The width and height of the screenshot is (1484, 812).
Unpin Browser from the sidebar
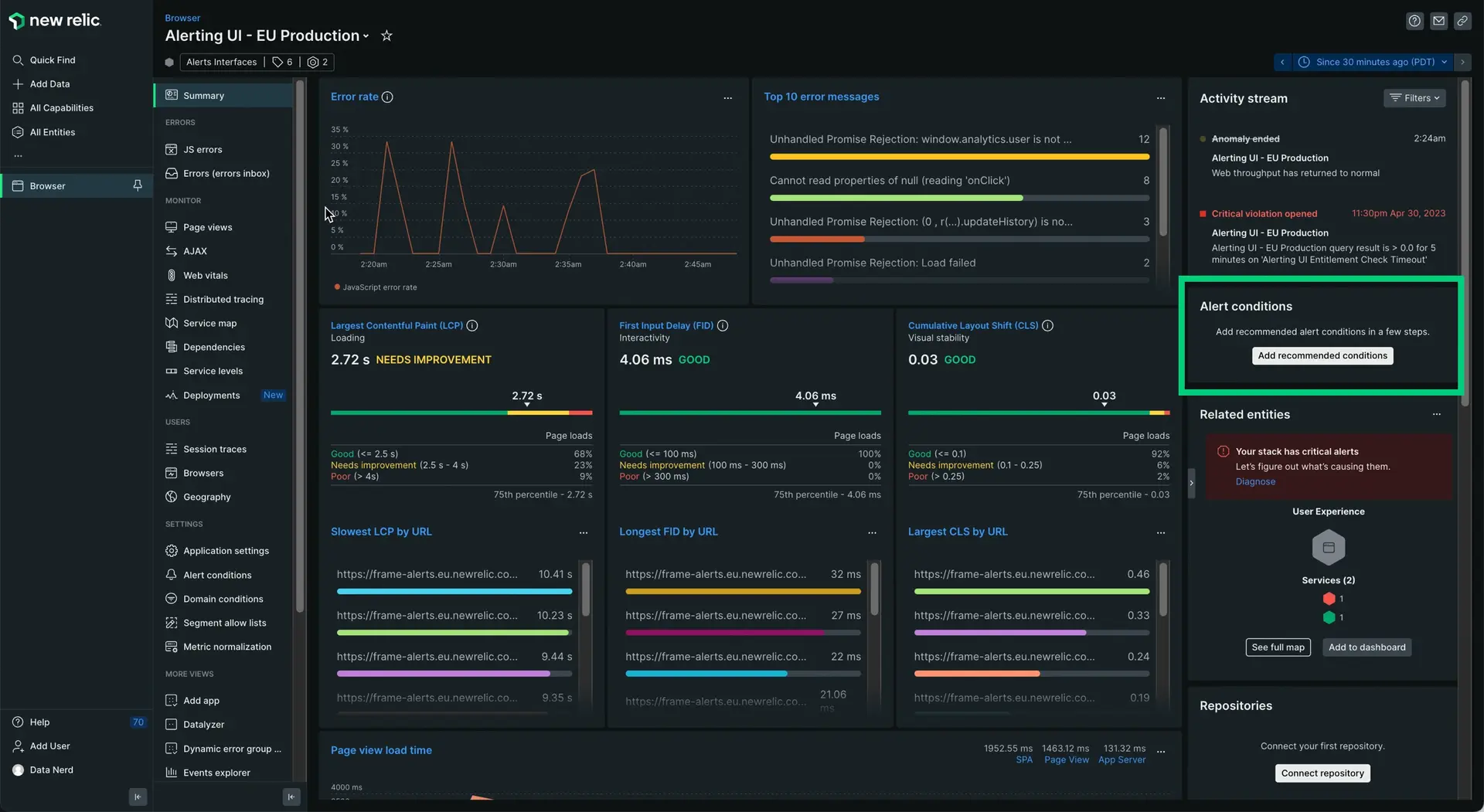138,185
